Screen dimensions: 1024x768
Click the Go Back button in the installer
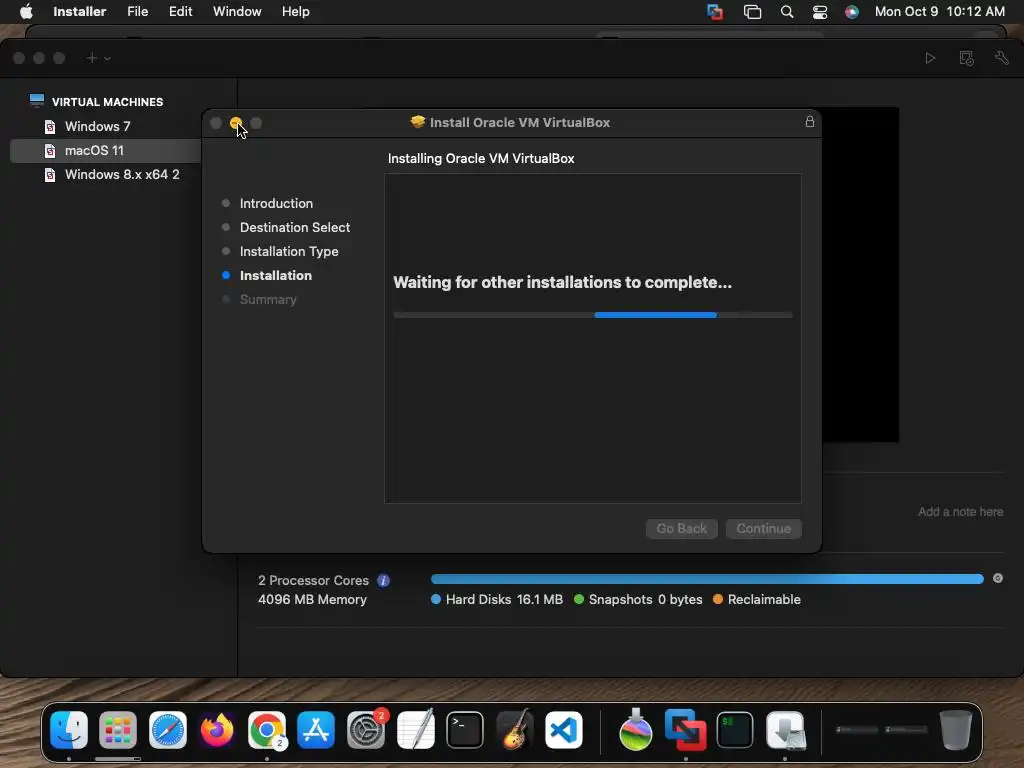[x=681, y=528]
